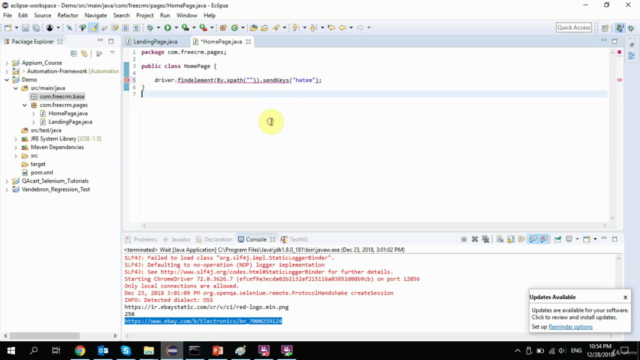Click the Reminder options link
Viewport: 640px width, 360px height.
pos(570,327)
